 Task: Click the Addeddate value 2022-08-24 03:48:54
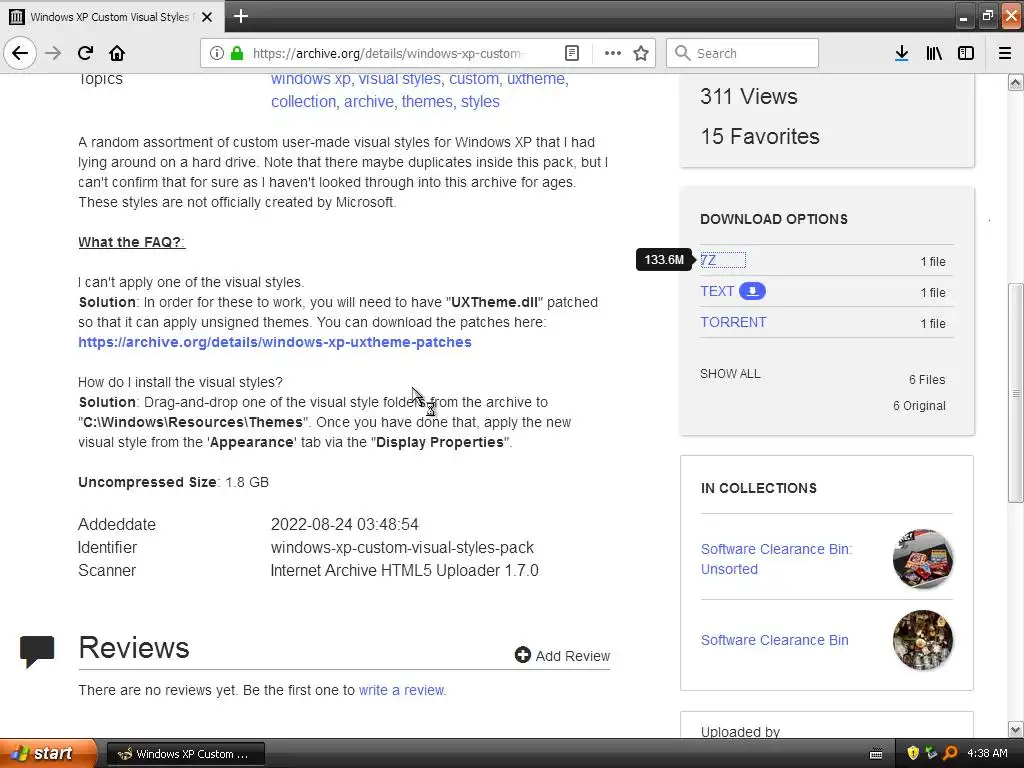pos(345,524)
